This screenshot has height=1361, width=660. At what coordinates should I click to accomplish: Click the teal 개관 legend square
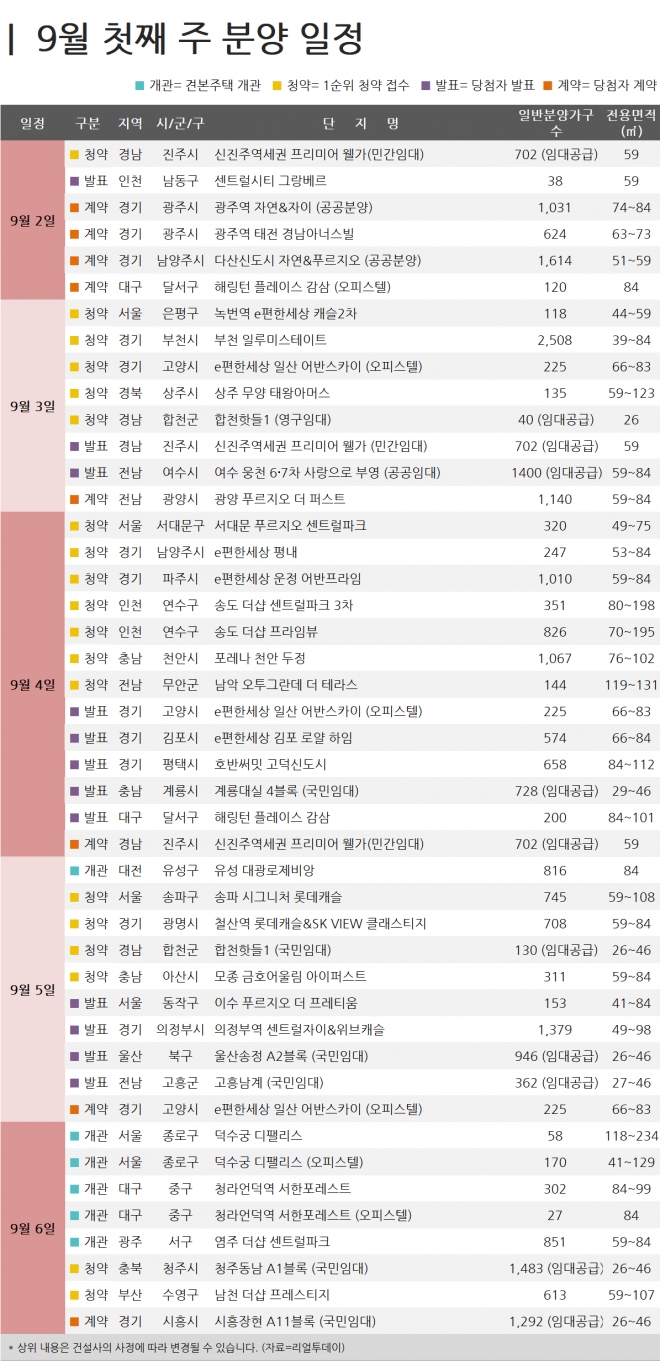pos(141,86)
